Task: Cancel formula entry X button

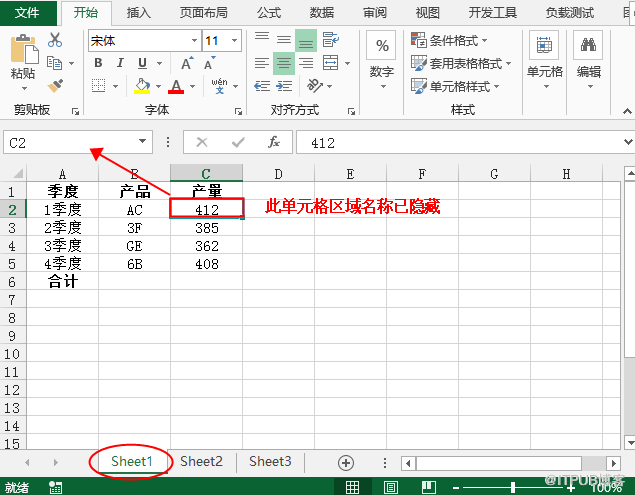Action: [x=202, y=142]
